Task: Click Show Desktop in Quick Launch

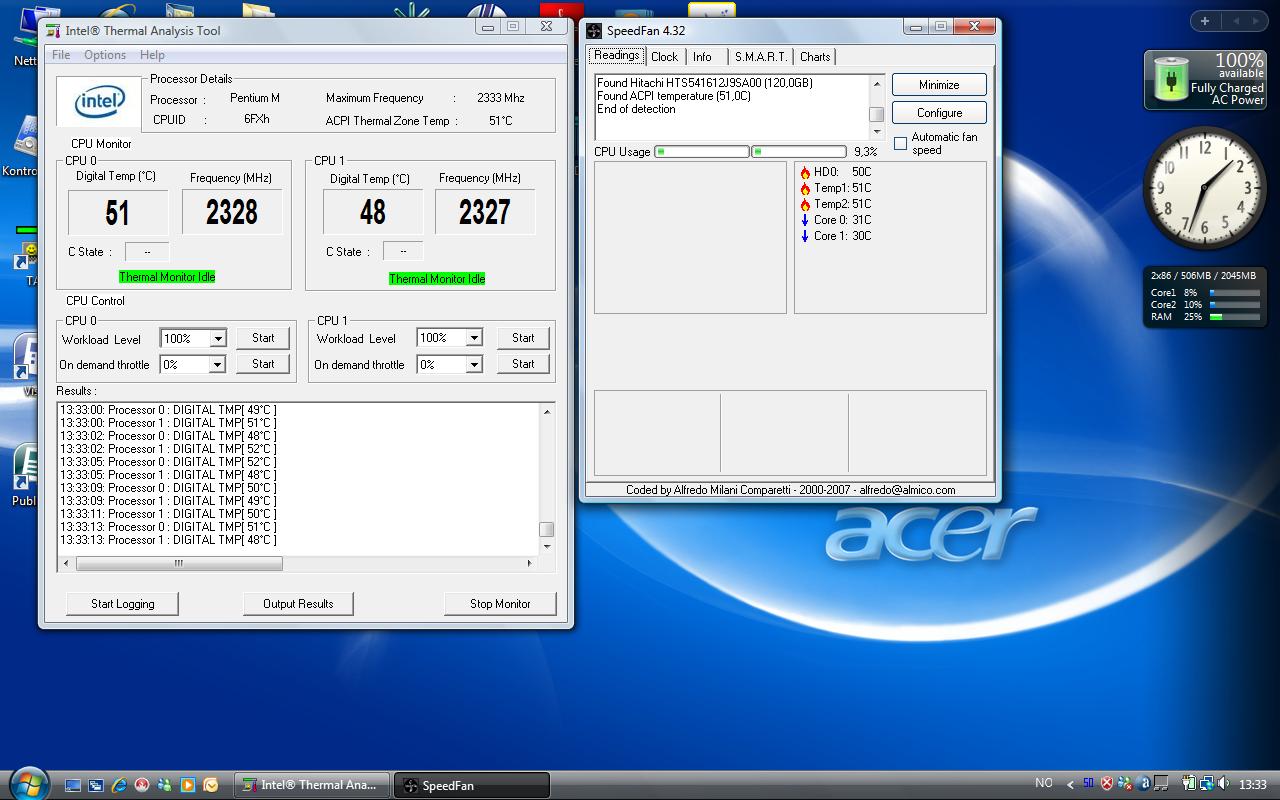Action: pyautogui.click(x=73, y=785)
